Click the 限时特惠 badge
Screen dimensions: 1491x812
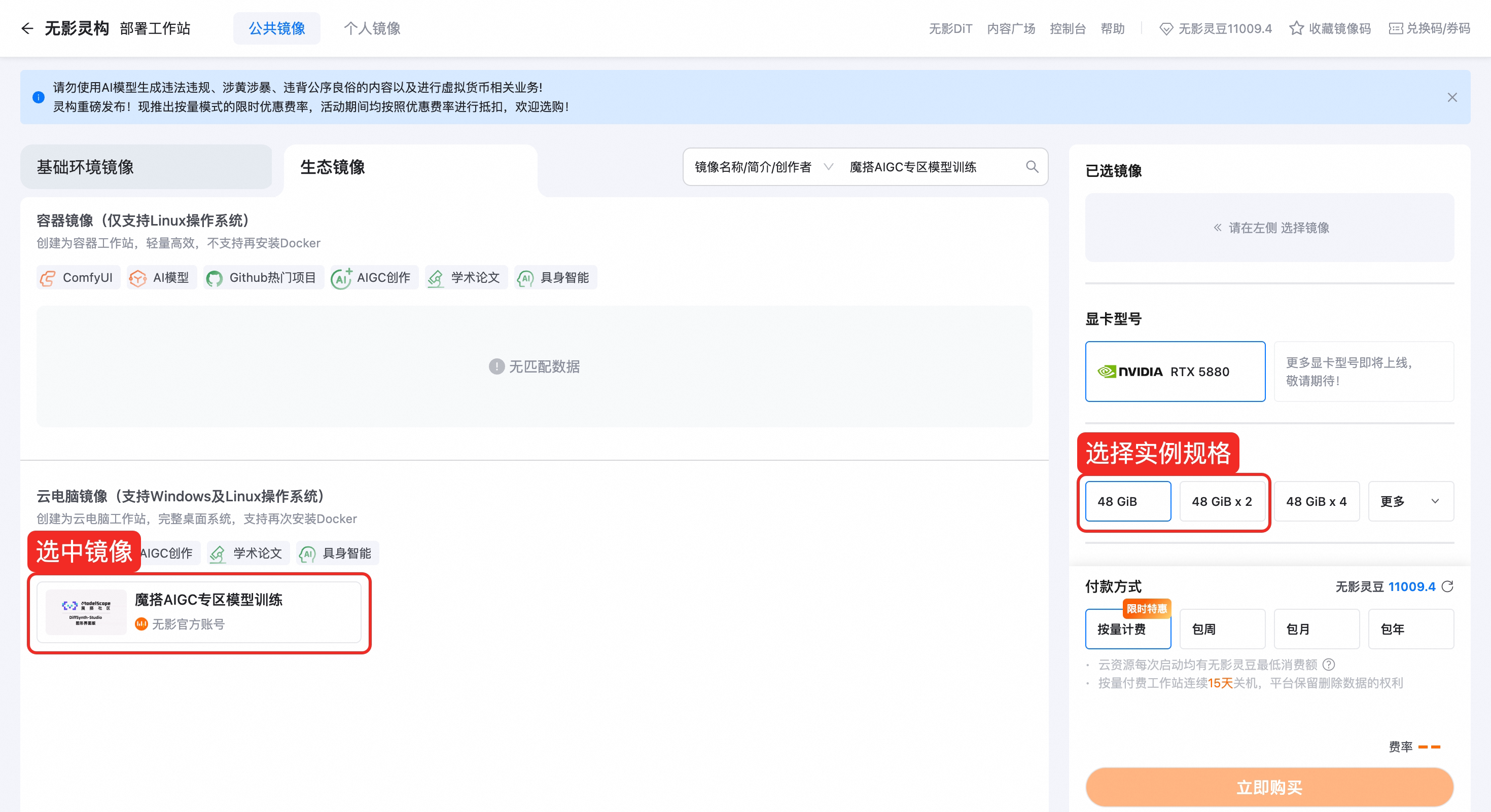click(x=1147, y=608)
